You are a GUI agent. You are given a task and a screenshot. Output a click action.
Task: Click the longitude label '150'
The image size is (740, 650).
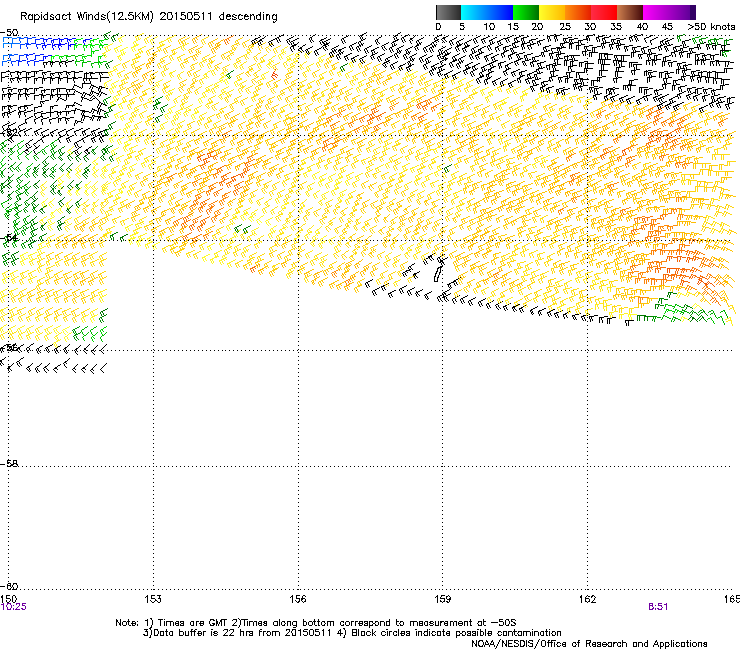point(8,599)
